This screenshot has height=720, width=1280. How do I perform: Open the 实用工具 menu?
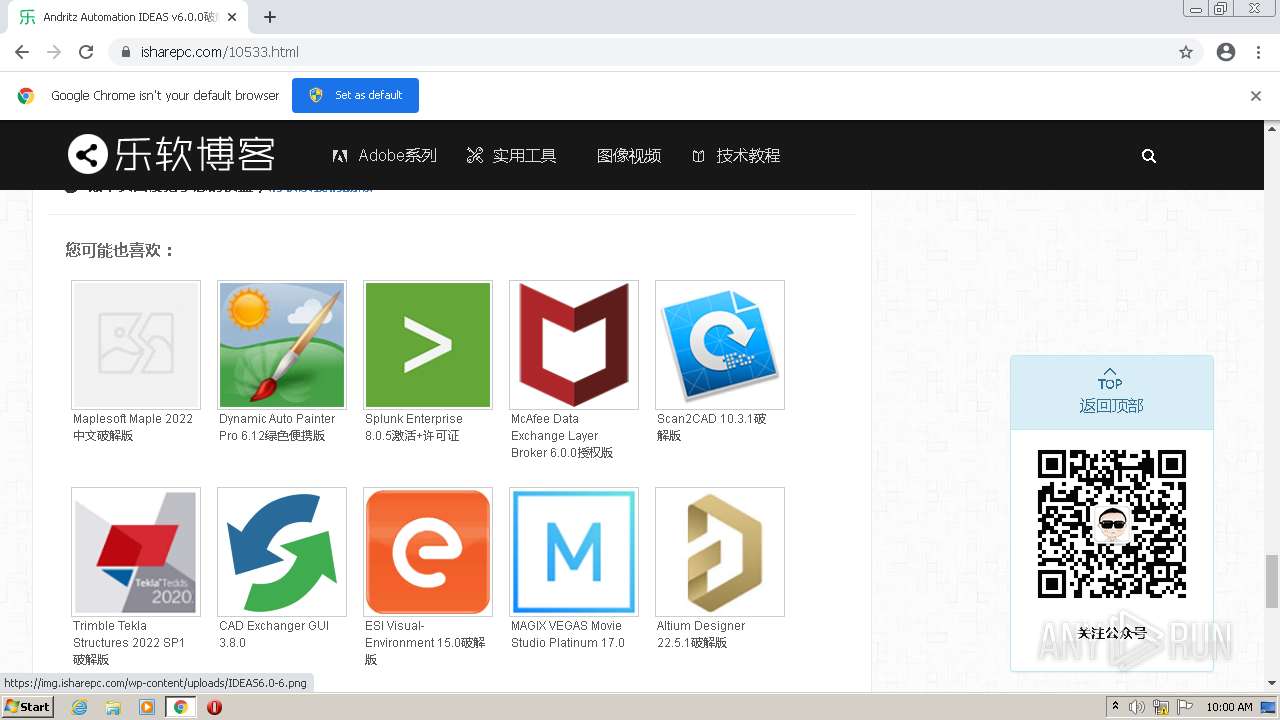coord(511,156)
